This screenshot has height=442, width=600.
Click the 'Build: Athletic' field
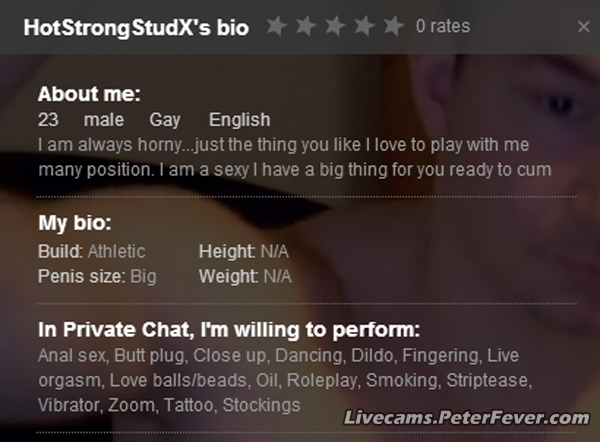[91, 251]
